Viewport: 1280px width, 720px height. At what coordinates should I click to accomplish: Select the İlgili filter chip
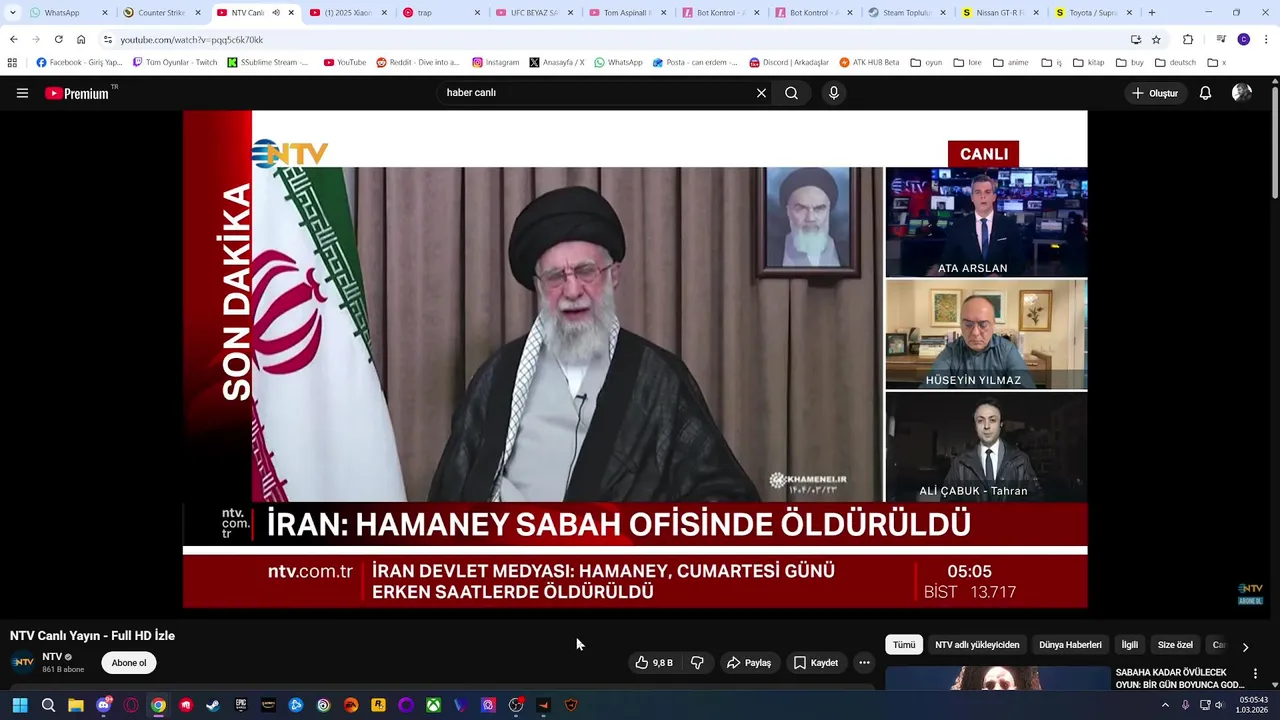(x=1129, y=645)
